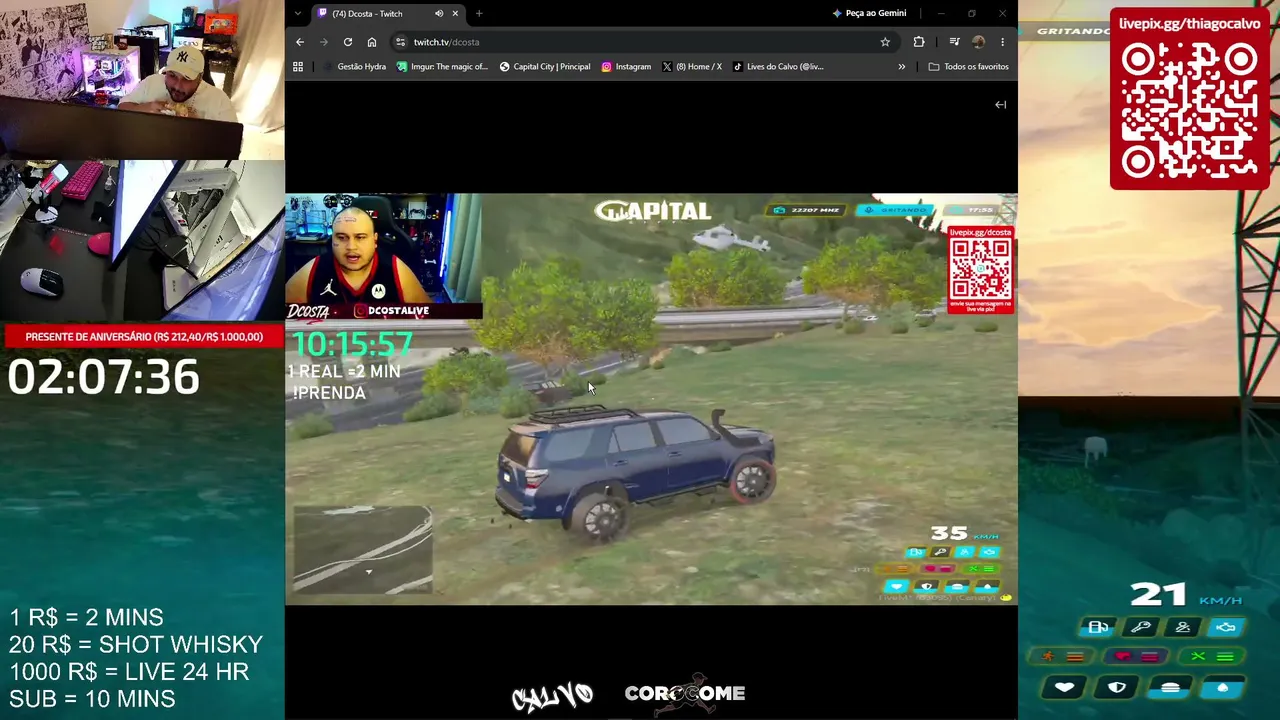Go back to the previous page
Viewport: 1280px width, 720px height.
coord(300,42)
